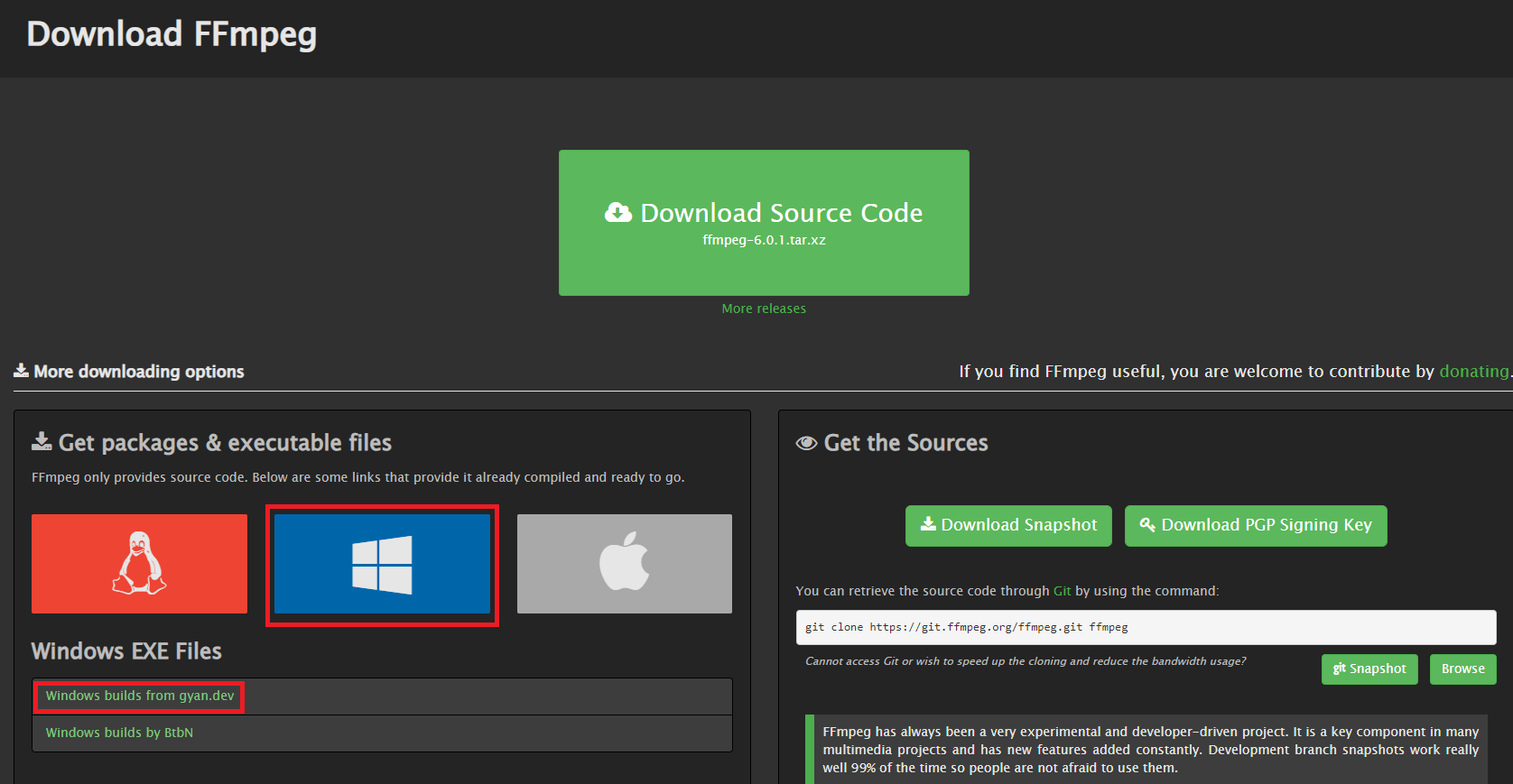Choose the Apple macOS tile
Screen dimensions: 1513x784
click(625, 564)
